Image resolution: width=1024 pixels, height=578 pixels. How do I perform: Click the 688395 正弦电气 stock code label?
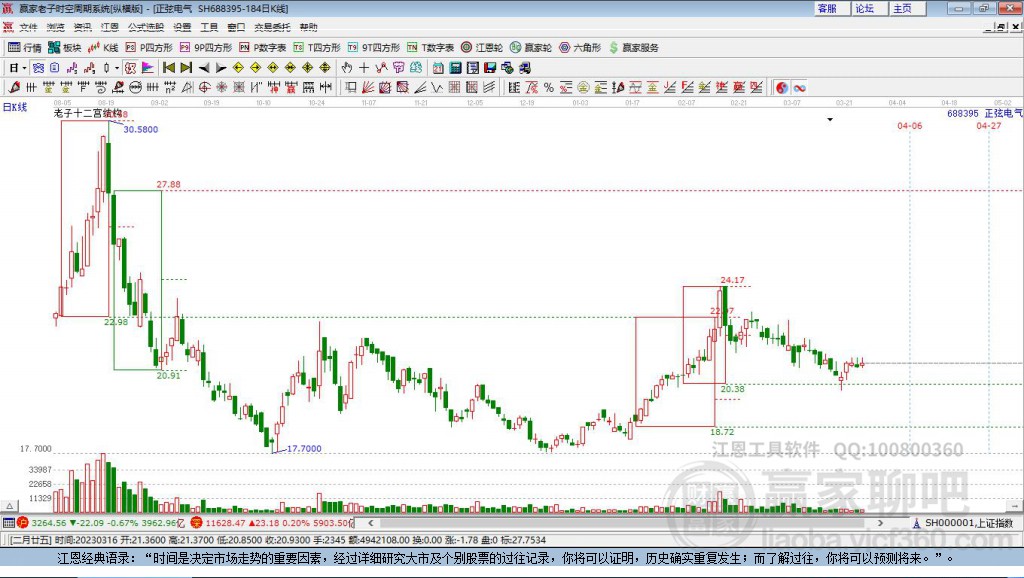pyautogui.click(x=985, y=114)
